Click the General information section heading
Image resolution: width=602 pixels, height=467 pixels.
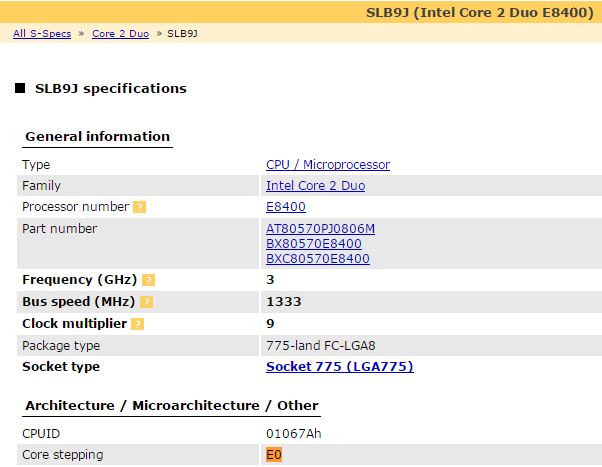click(x=98, y=137)
